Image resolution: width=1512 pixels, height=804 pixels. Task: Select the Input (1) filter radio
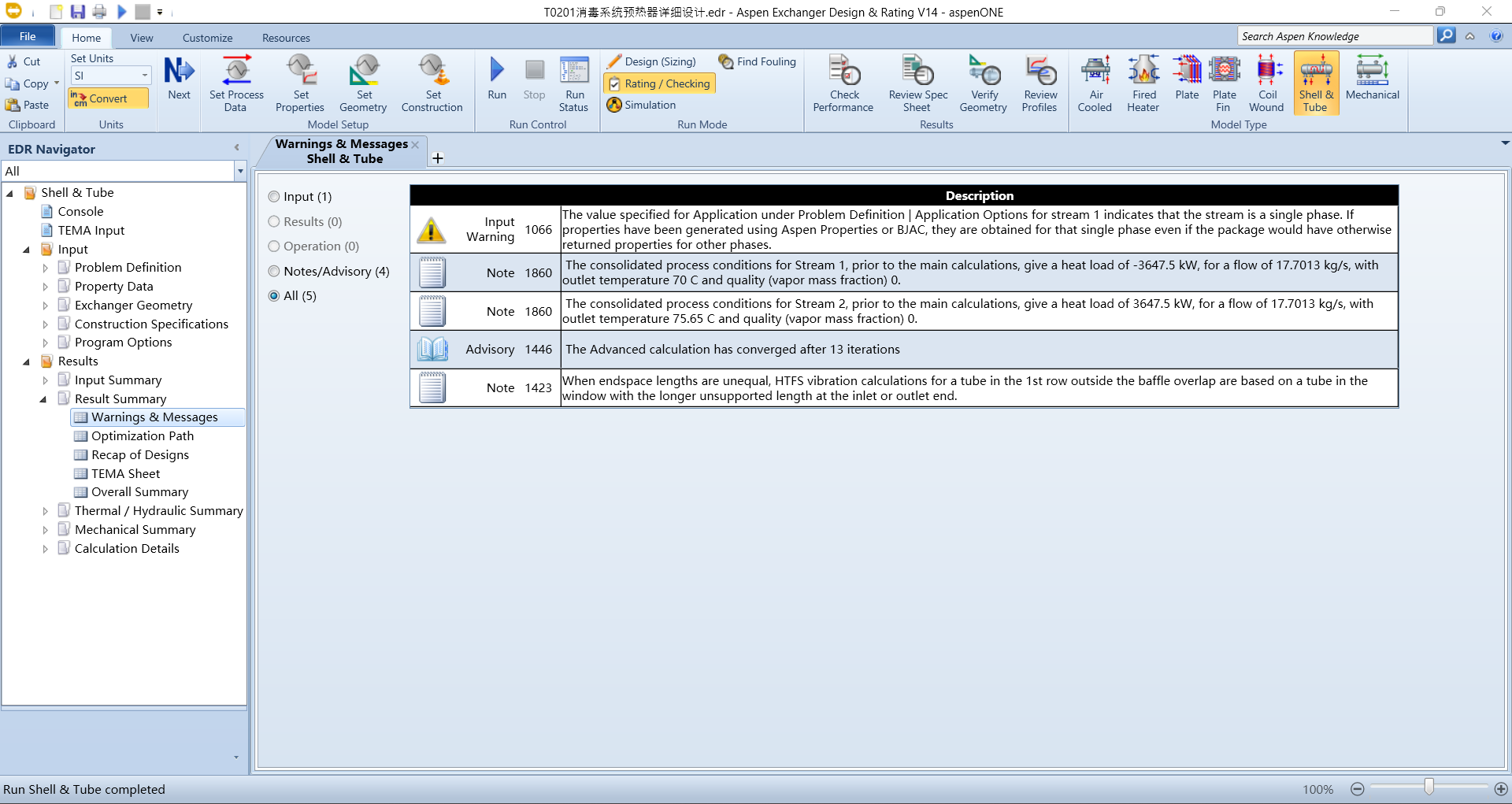pos(274,197)
